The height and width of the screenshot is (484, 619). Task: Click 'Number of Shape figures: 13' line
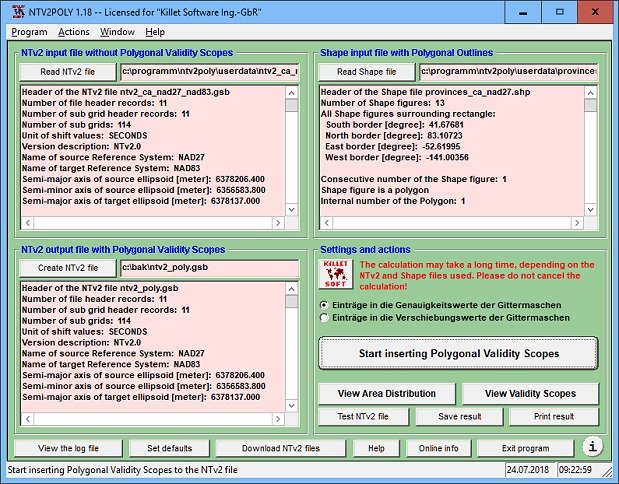383,103
